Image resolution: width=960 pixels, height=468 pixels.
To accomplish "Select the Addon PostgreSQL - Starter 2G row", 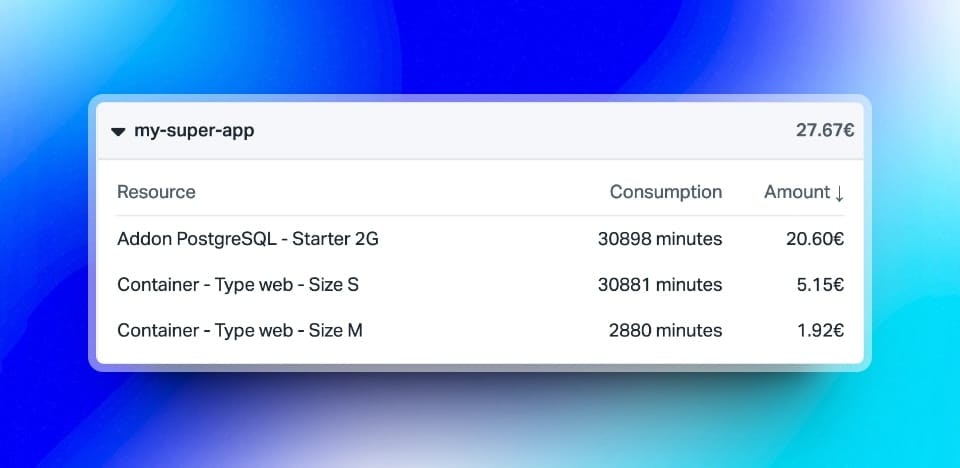I will pyautogui.click(x=481, y=239).
